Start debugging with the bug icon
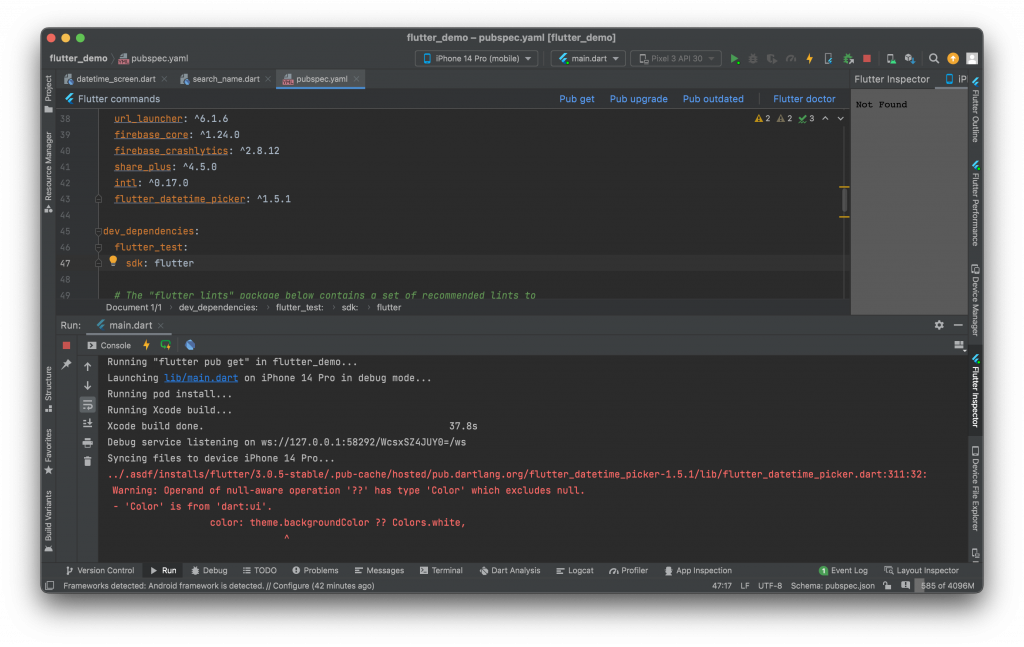 click(x=753, y=59)
